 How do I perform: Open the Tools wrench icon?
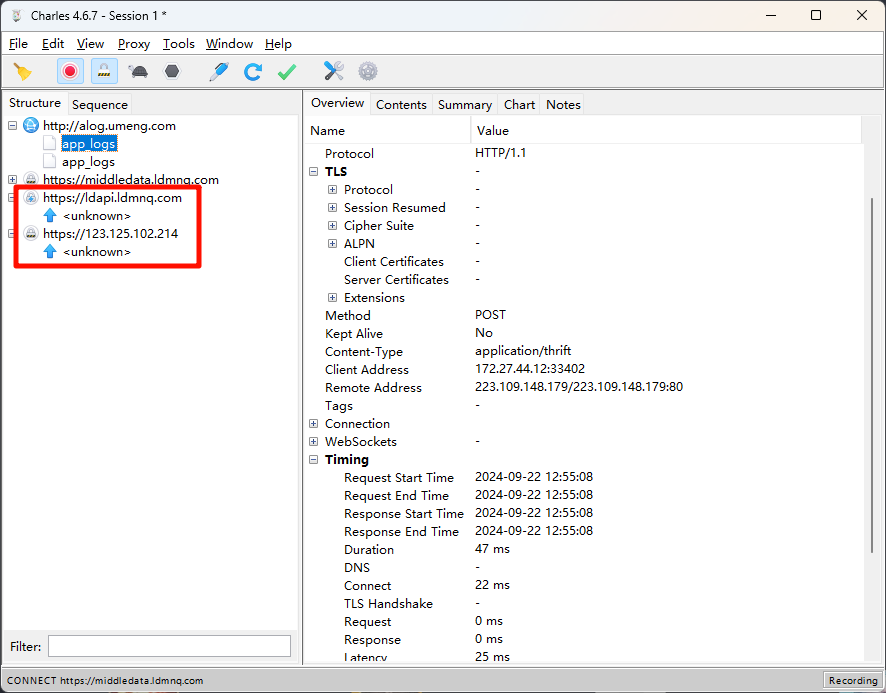click(x=334, y=71)
